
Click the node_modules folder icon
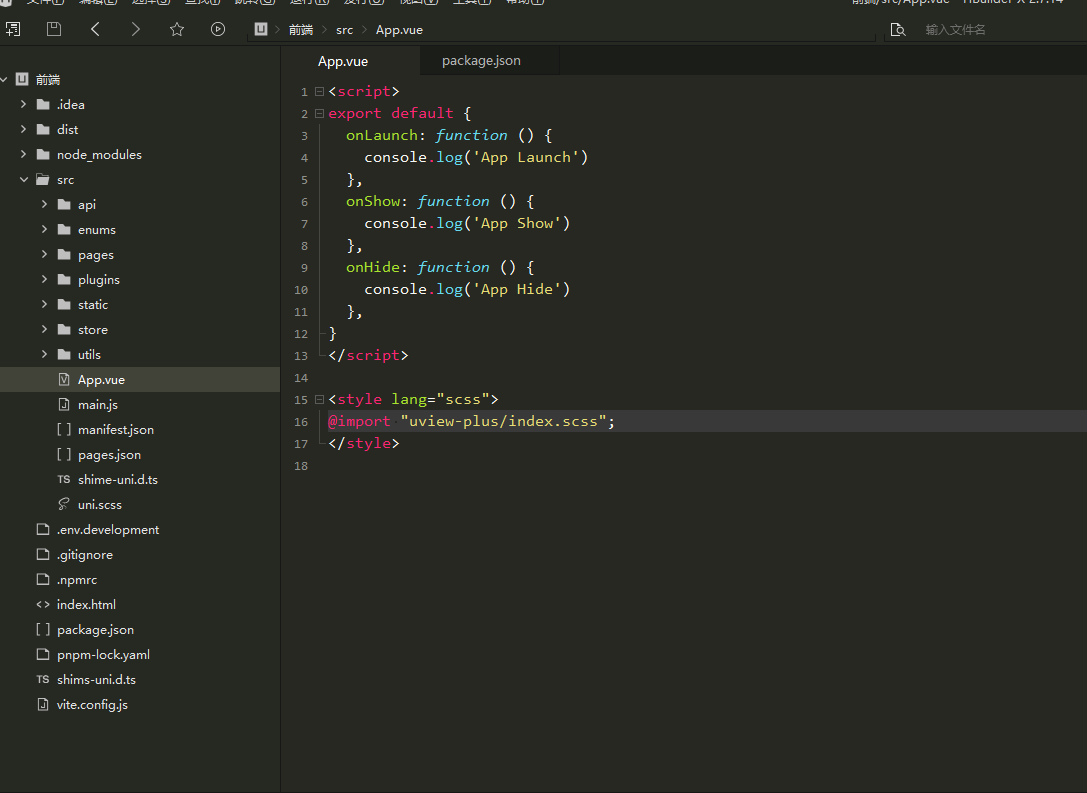point(43,154)
